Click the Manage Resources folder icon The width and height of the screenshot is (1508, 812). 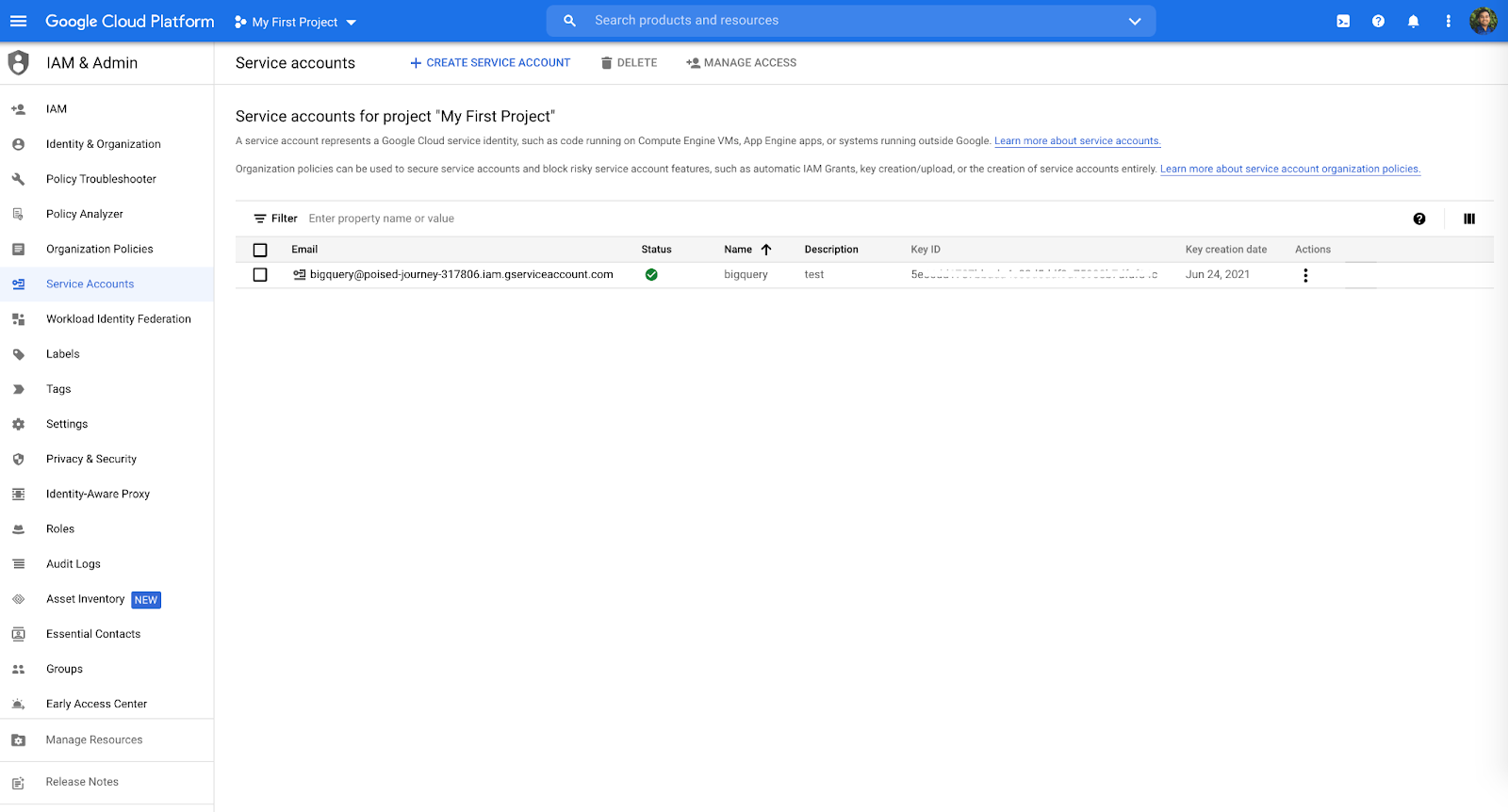coord(18,740)
